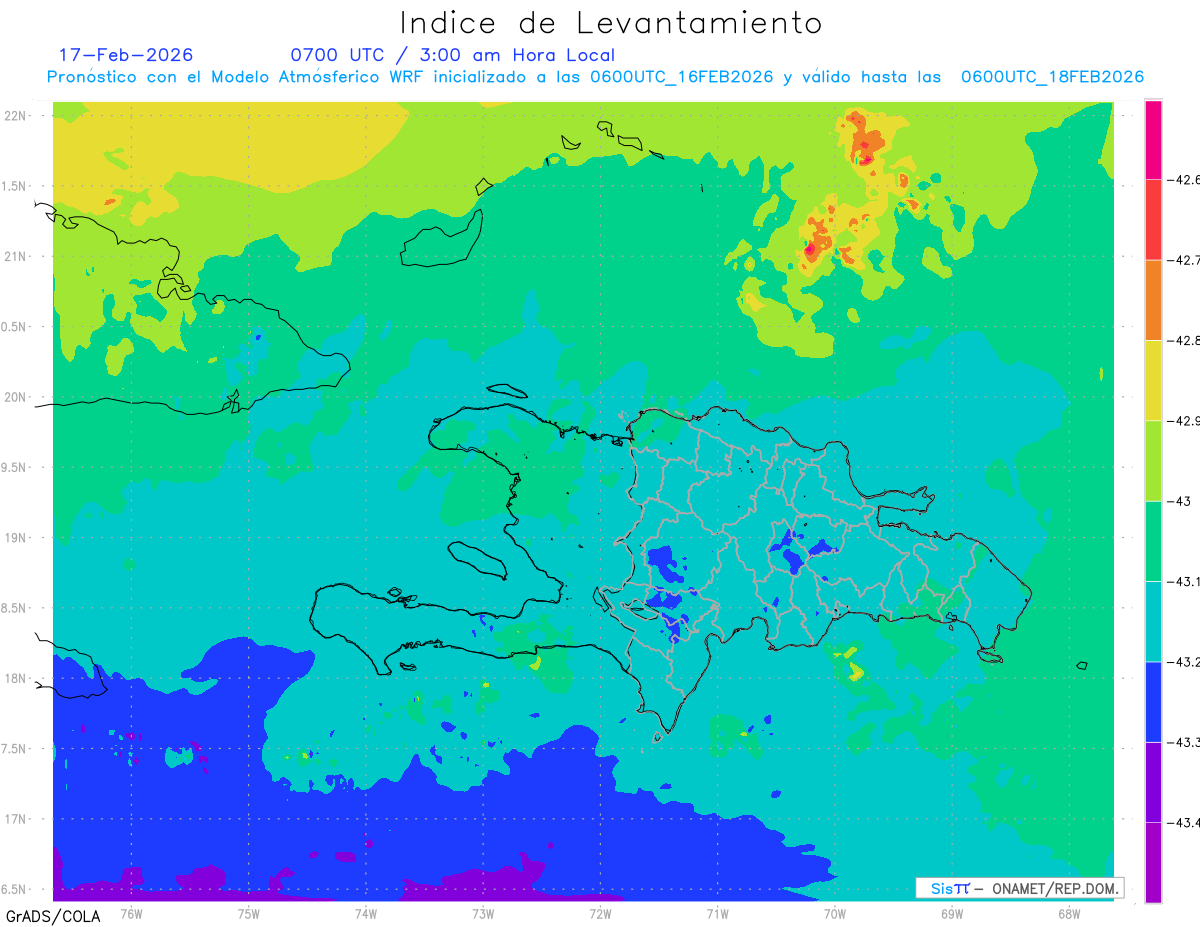Click the '71W' longitude label
The image size is (1200, 927).
pyautogui.click(x=717, y=913)
